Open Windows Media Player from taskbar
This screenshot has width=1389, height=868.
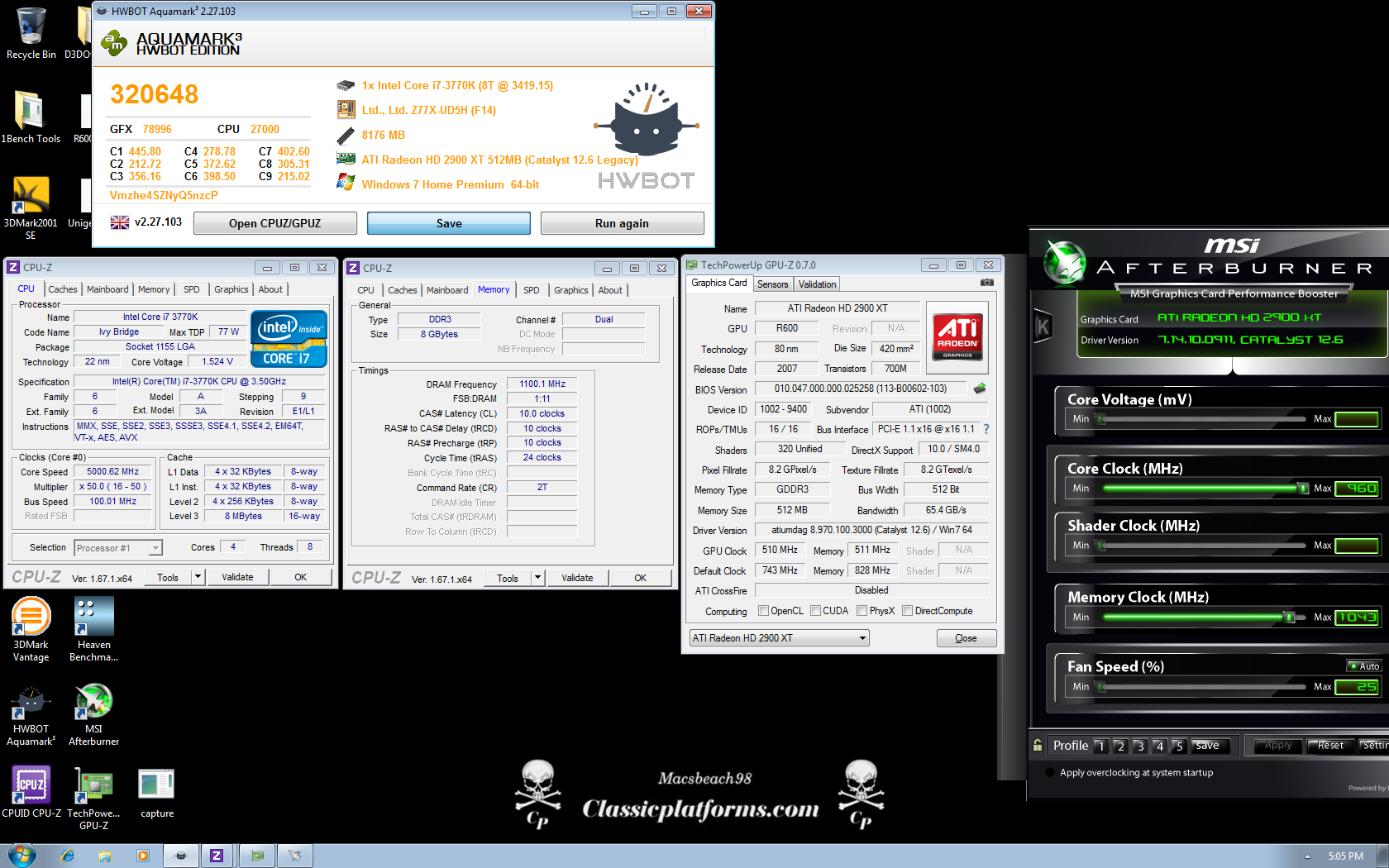click(x=142, y=856)
